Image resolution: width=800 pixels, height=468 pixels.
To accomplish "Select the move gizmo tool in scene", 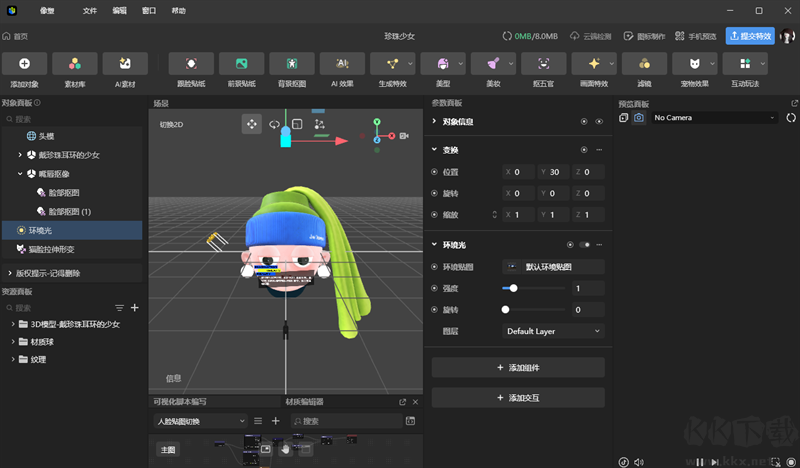I will 252,124.
